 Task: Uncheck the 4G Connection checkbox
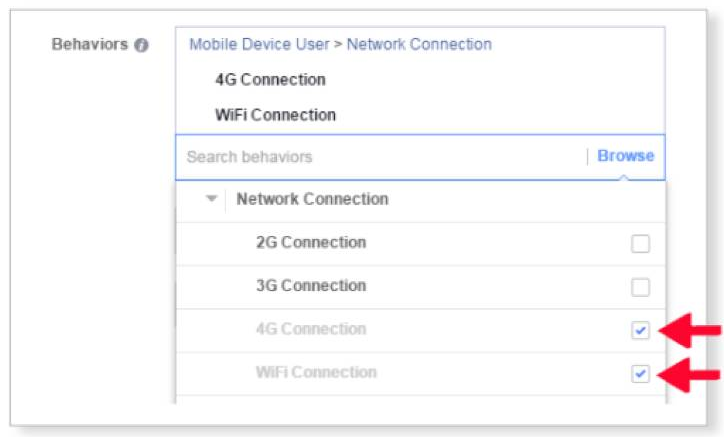point(640,330)
